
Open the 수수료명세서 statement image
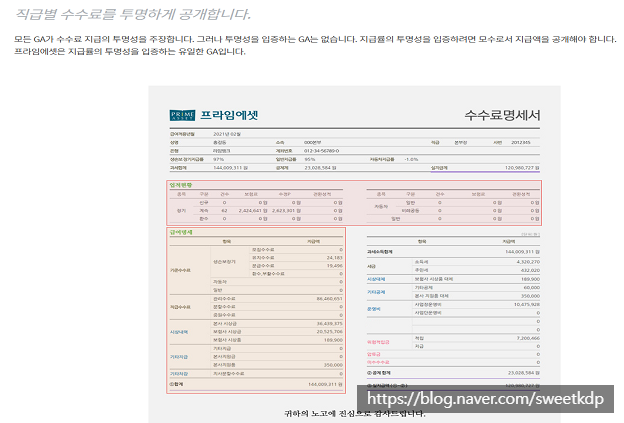pos(355,254)
